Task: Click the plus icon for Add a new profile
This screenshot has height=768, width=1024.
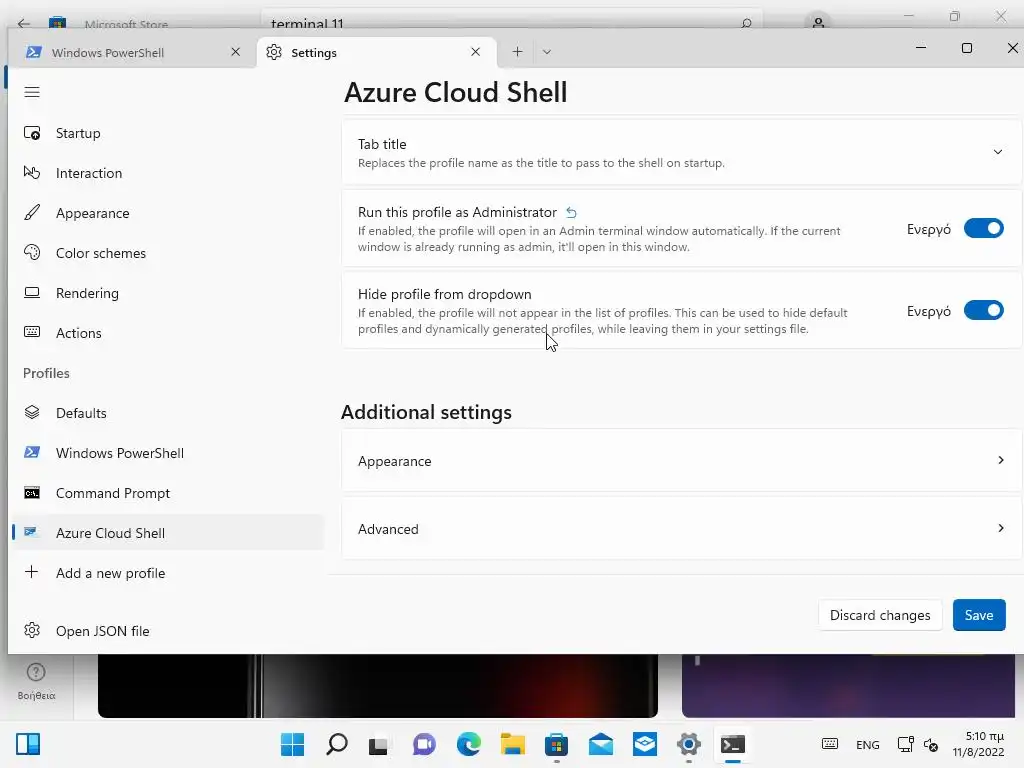Action: [x=31, y=573]
